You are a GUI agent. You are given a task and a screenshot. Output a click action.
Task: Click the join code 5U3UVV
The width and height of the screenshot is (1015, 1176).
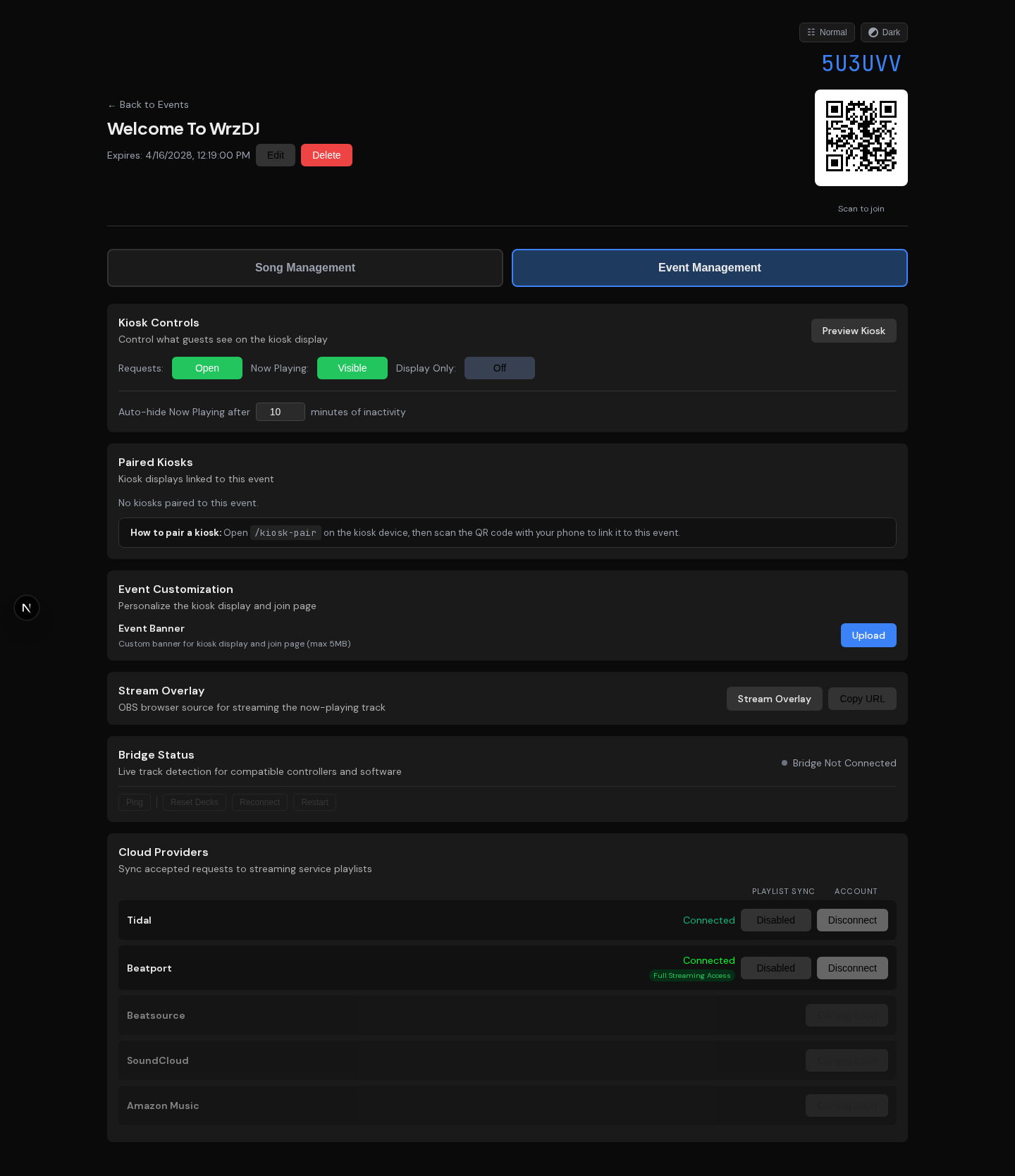coord(861,63)
